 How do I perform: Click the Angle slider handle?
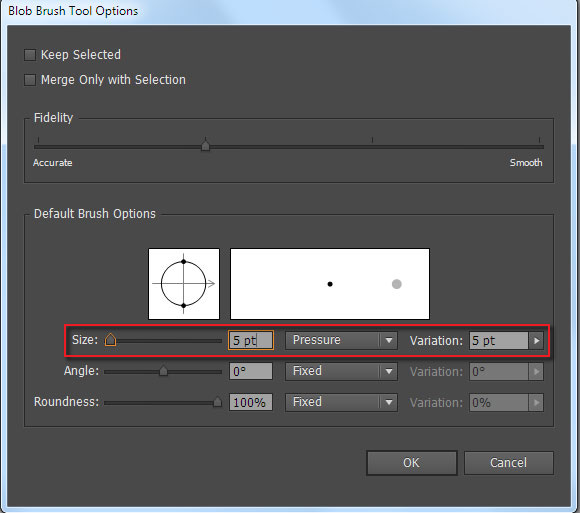click(x=163, y=370)
